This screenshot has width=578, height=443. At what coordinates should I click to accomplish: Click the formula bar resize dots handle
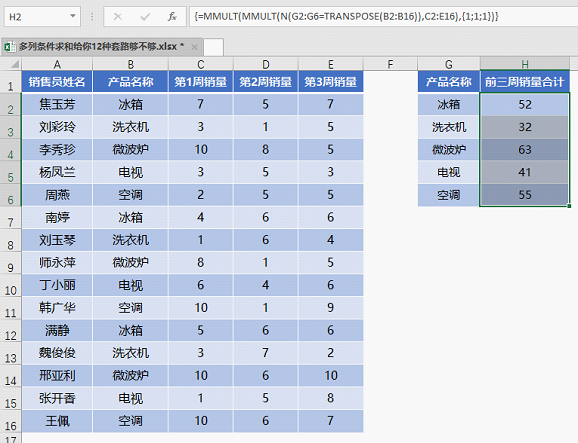click(x=92, y=16)
